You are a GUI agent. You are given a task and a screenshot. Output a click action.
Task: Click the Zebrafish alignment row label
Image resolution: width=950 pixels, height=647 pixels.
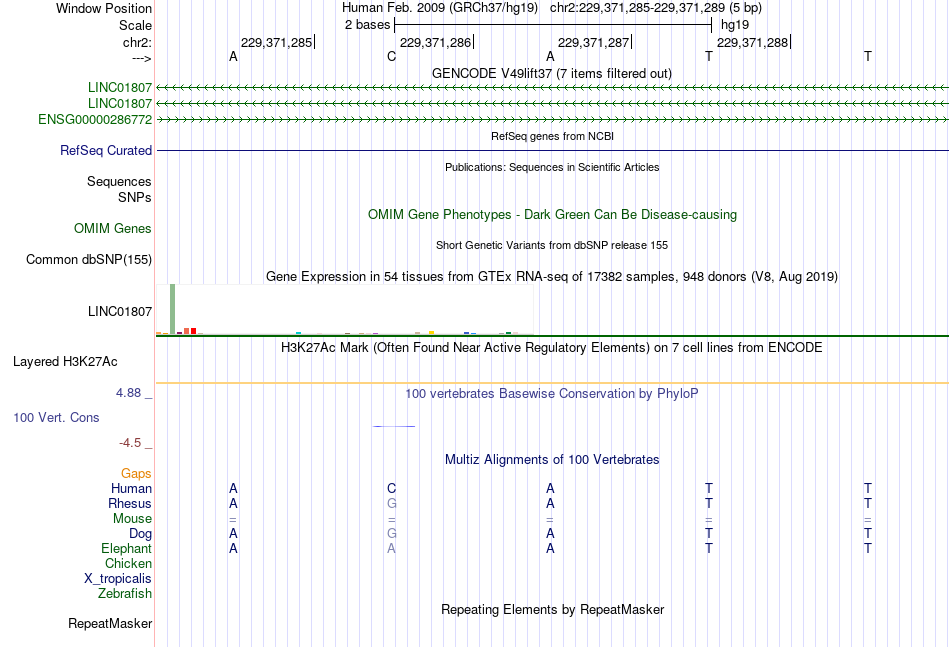click(x=125, y=594)
